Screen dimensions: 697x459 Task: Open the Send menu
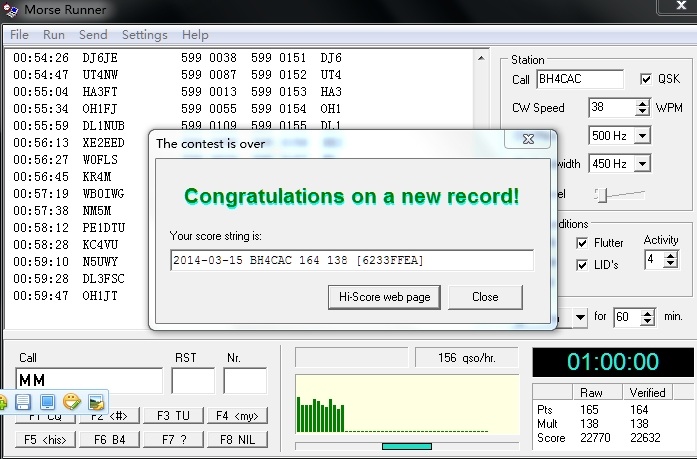point(93,35)
